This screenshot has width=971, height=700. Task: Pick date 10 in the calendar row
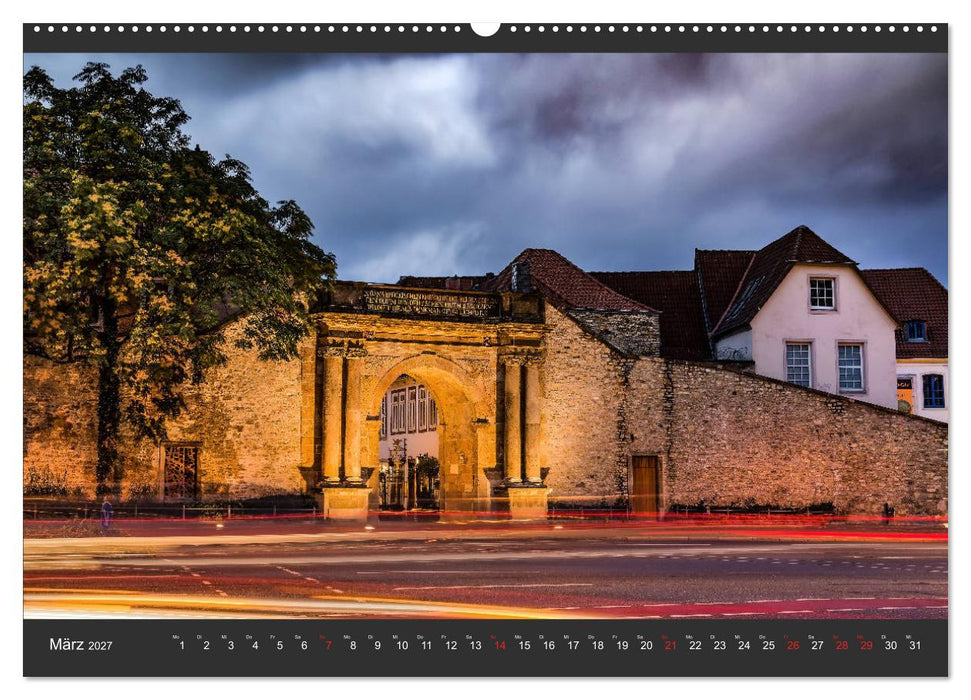402,645
